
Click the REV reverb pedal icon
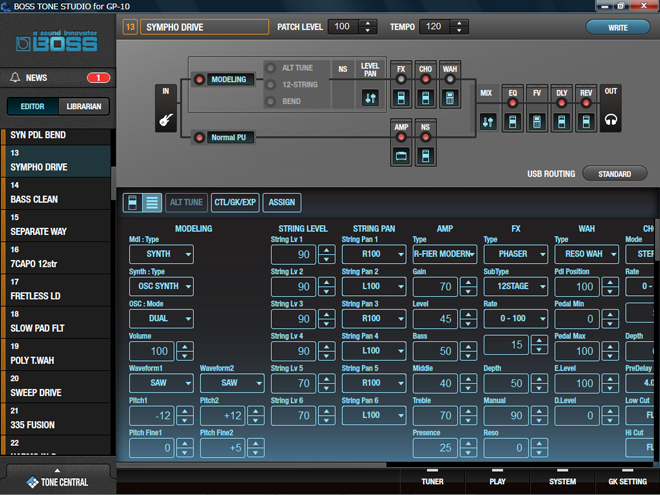point(586,121)
